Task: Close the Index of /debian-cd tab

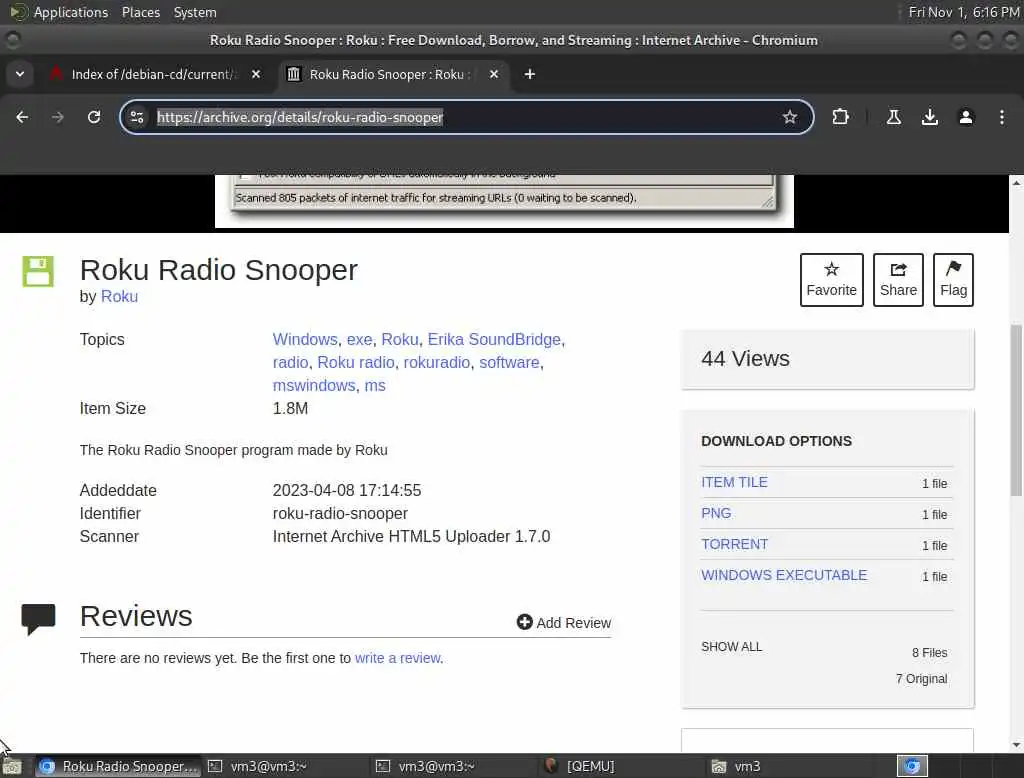Action: [256, 74]
